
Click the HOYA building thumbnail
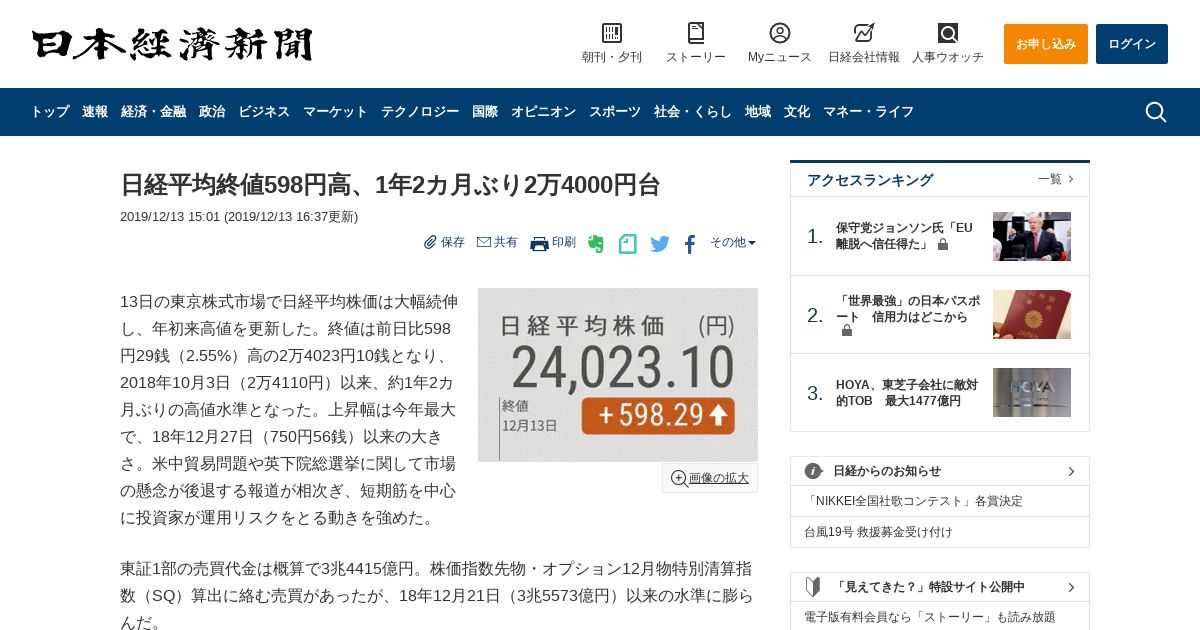[x=1032, y=392]
